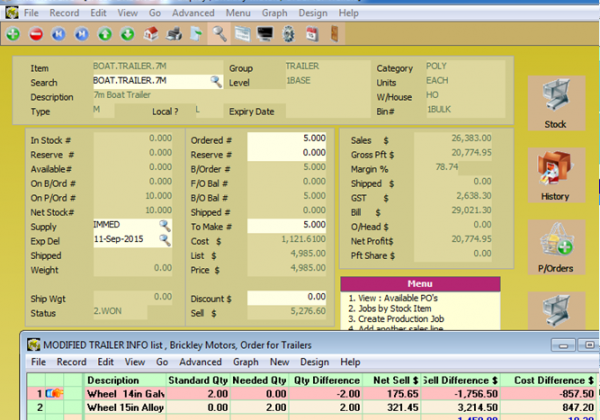
Task: Click the Cost Difference cell showing 847.20
Action: (548, 407)
